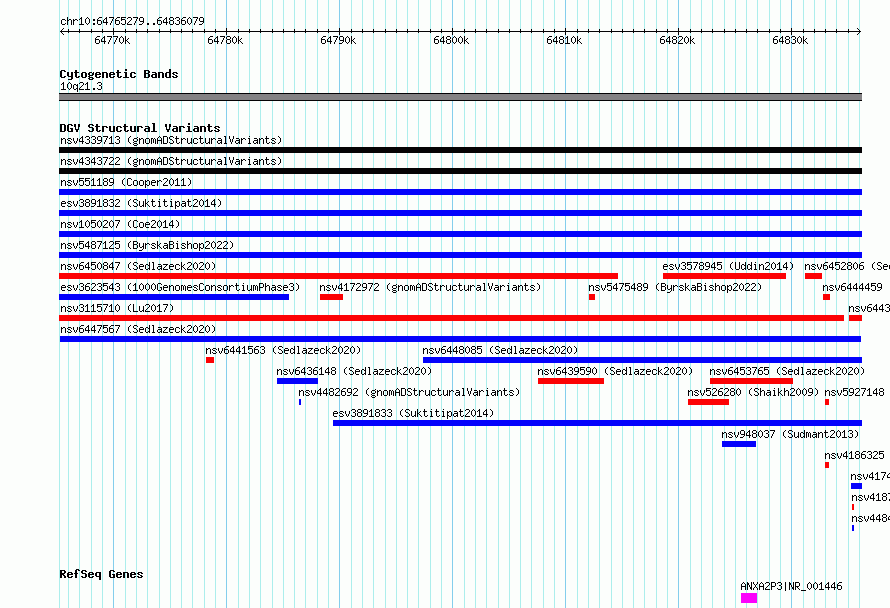The height and width of the screenshot is (608, 890).
Task: Click the nsv5927148 variant label
Action: pyautogui.click(x=854, y=392)
